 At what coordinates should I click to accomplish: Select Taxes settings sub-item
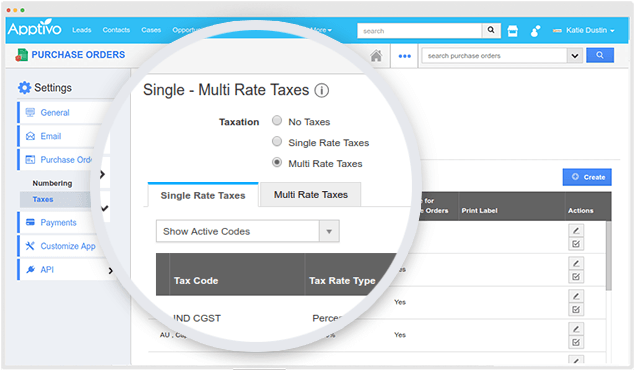pyautogui.click(x=43, y=199)
